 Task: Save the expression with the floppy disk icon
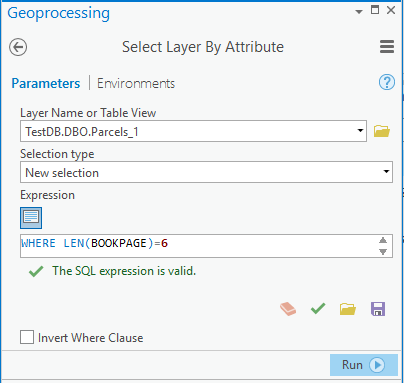tap(378, 309)
